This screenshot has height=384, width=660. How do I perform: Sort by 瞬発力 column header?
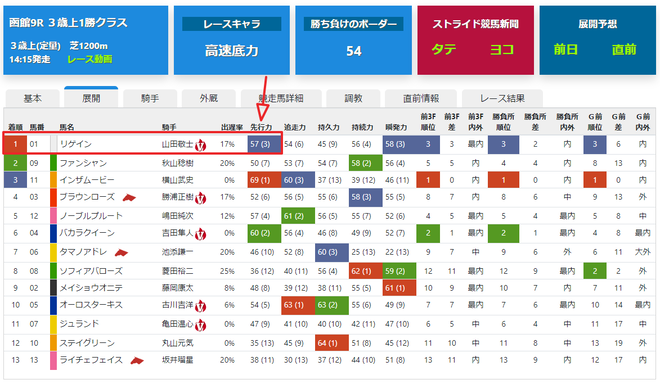click(x=396, y=127)
